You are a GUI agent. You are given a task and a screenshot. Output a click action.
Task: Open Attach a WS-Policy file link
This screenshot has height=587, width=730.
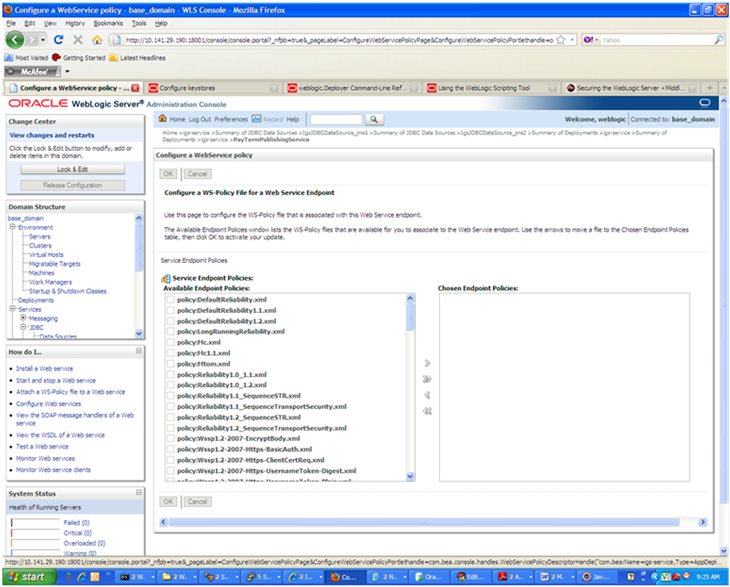click(x=71, y=392)
